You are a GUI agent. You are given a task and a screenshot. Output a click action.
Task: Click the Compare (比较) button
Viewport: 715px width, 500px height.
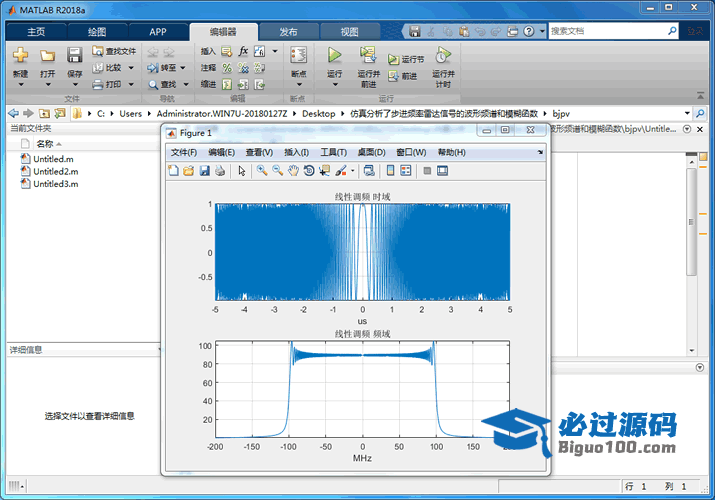[x=108, y=68]
